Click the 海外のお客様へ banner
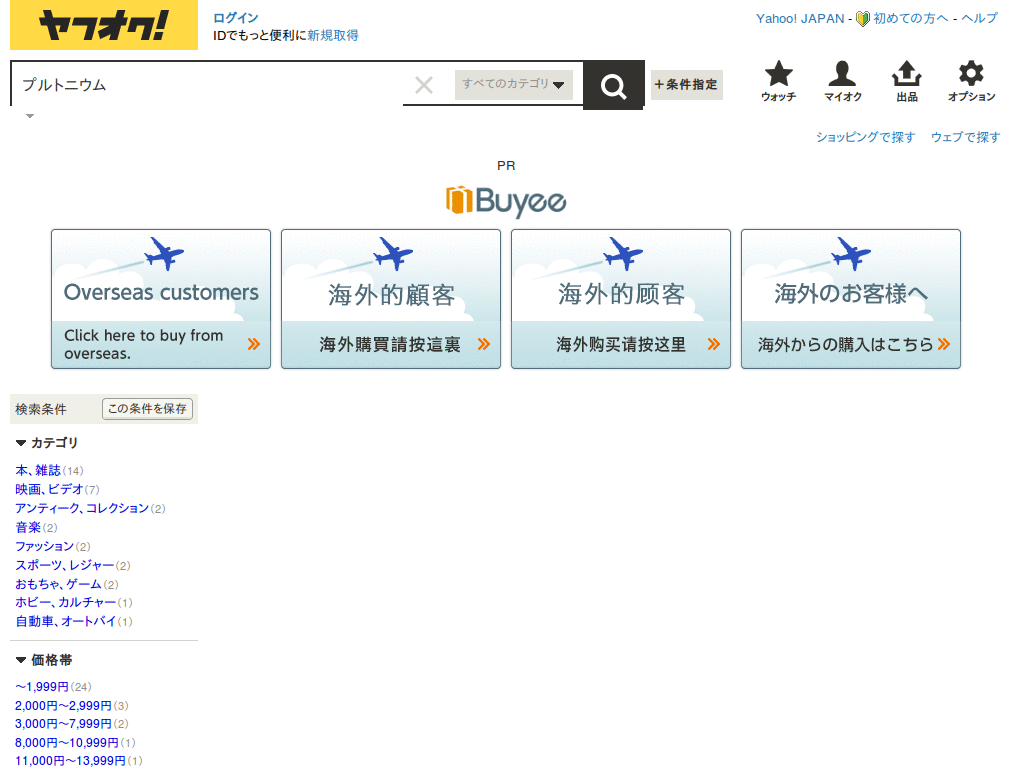The image size is (1024, 768). 850,299
